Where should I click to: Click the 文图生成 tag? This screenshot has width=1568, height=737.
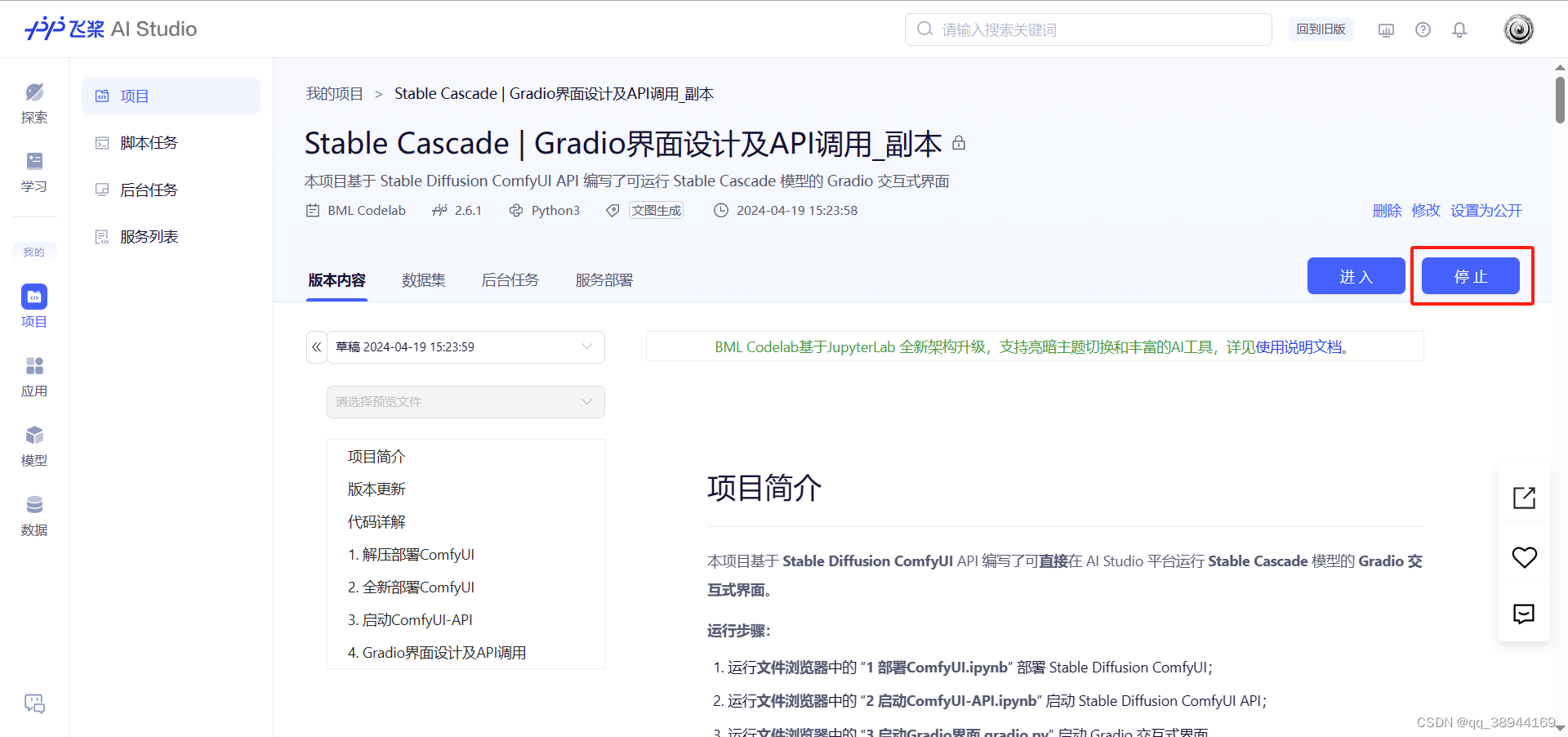pos(656,211)
